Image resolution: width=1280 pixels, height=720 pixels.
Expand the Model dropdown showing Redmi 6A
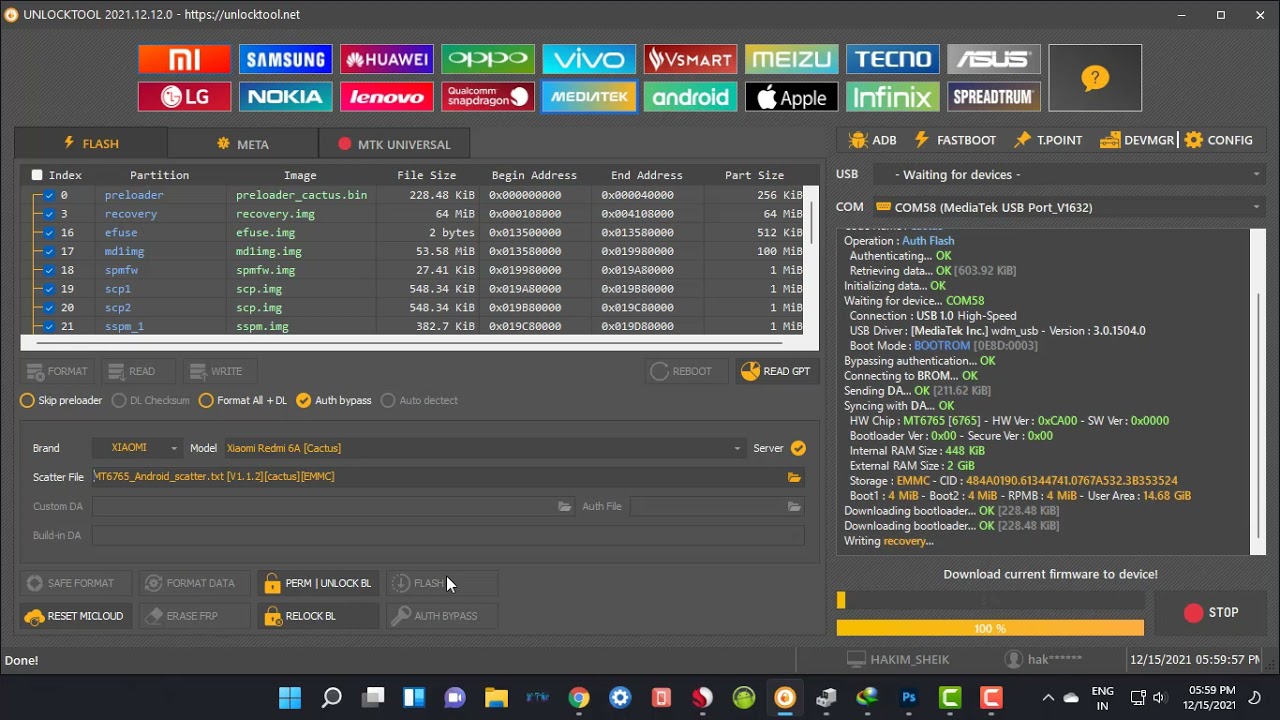[484, 448]
